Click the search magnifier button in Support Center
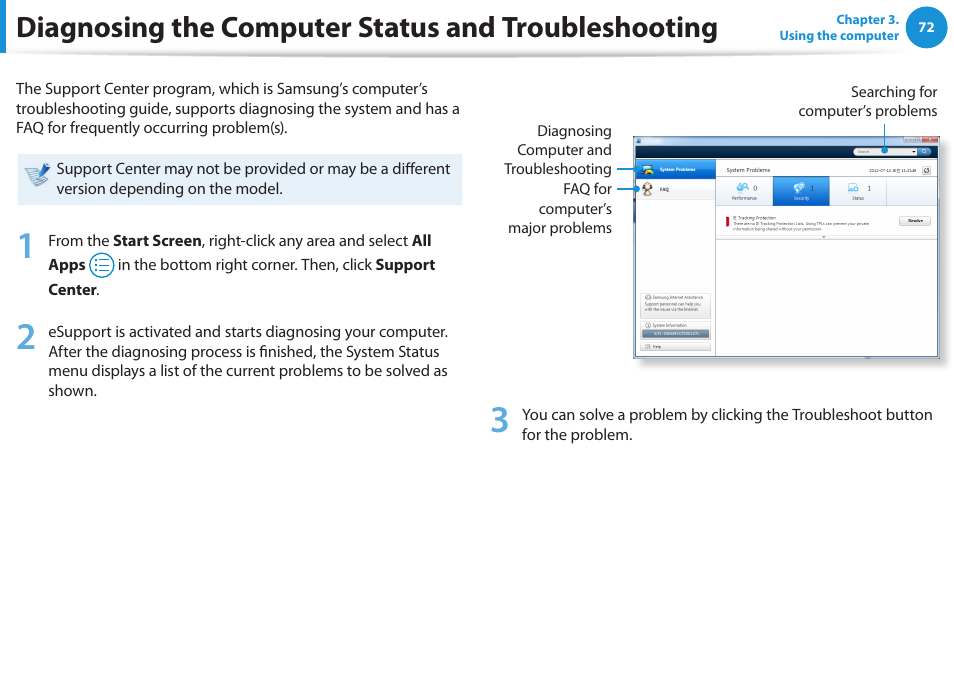 (925, 151)
